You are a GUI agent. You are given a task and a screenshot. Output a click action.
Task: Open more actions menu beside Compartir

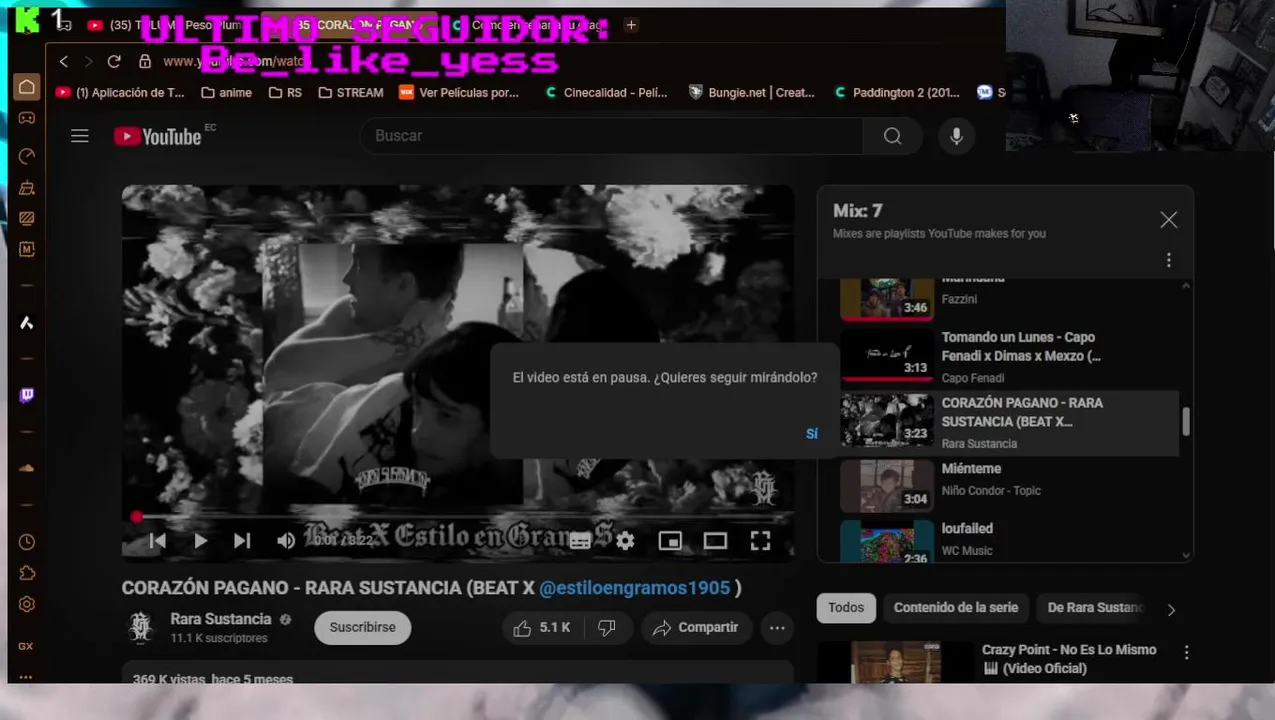point(777,628)
